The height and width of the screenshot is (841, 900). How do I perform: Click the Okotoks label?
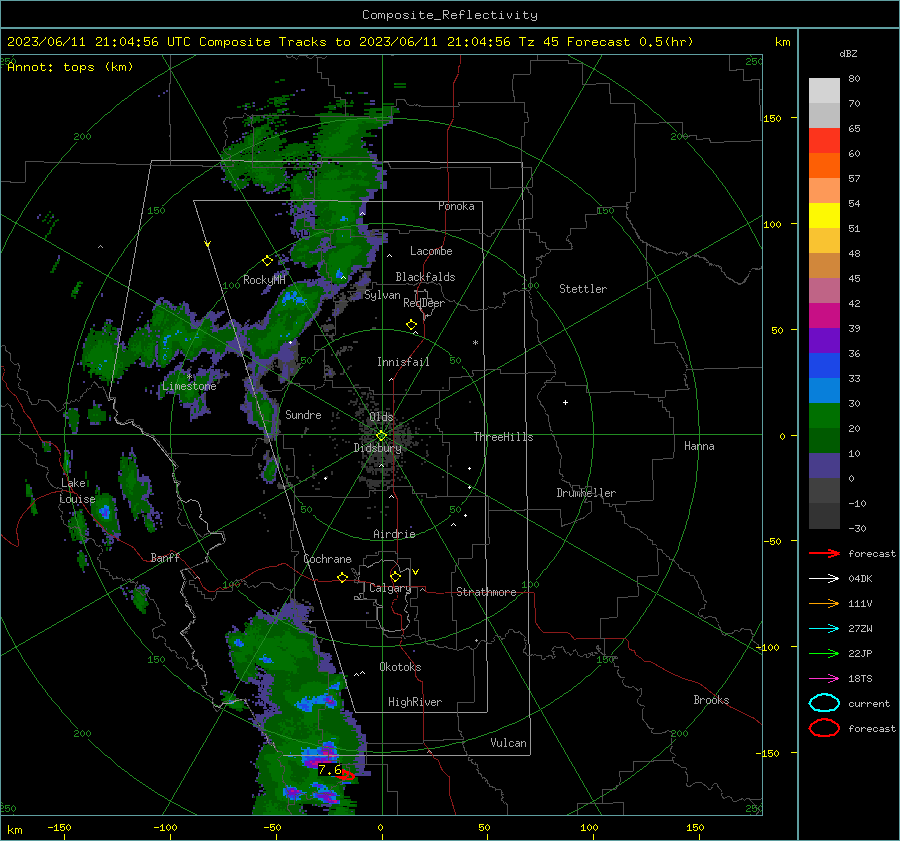[x=400, y=667]
